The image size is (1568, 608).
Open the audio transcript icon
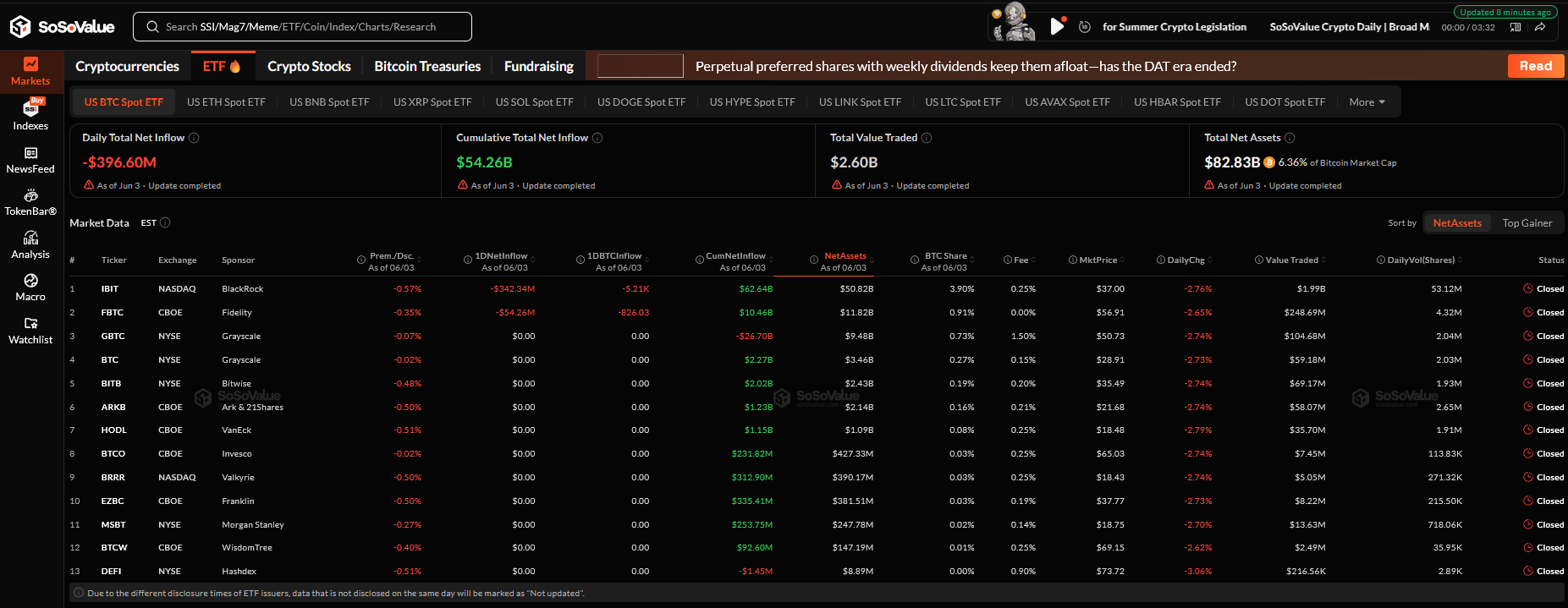(x=1516, y=27)
